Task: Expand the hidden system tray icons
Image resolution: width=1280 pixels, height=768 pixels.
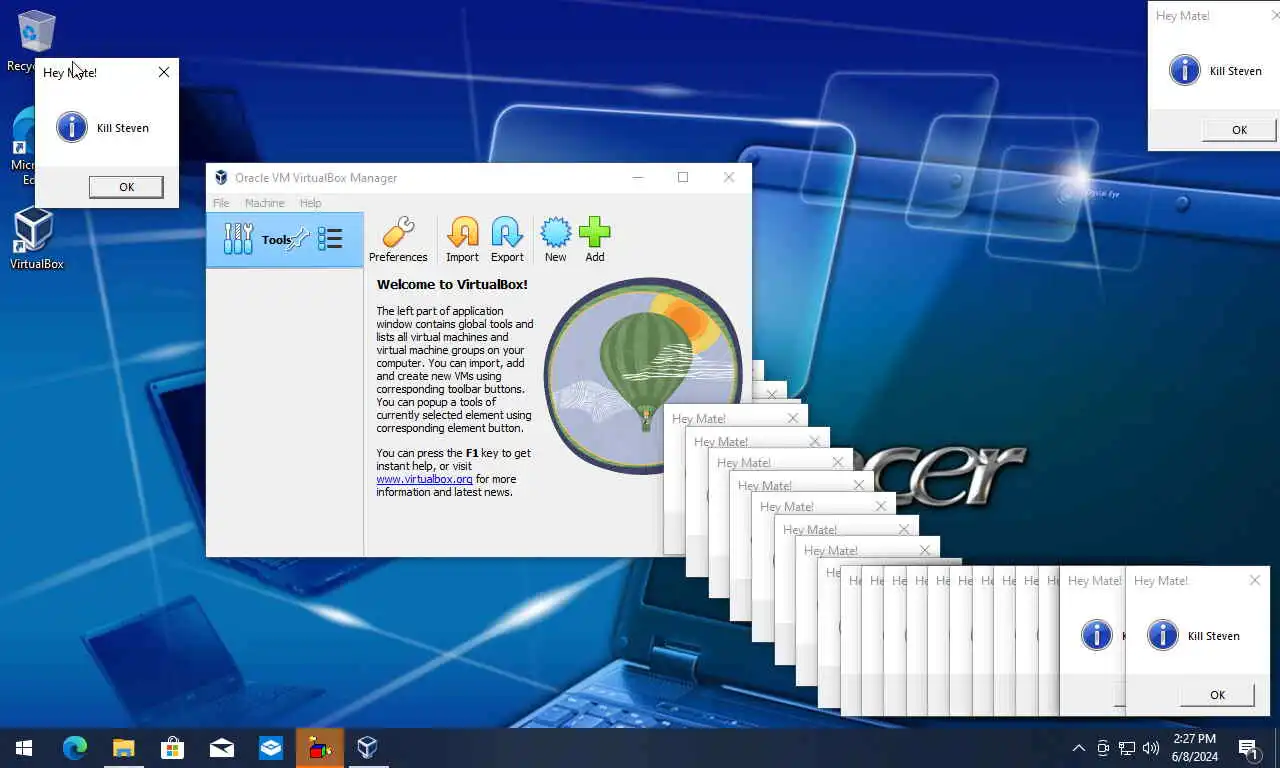Action: [1078, 747]
